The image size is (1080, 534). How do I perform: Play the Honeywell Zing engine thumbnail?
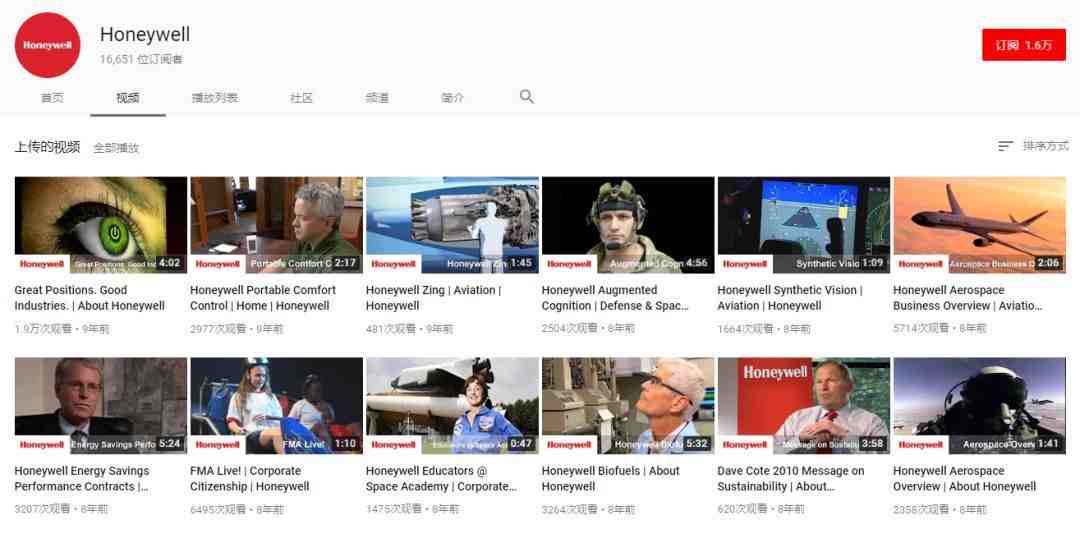point(453,225)
